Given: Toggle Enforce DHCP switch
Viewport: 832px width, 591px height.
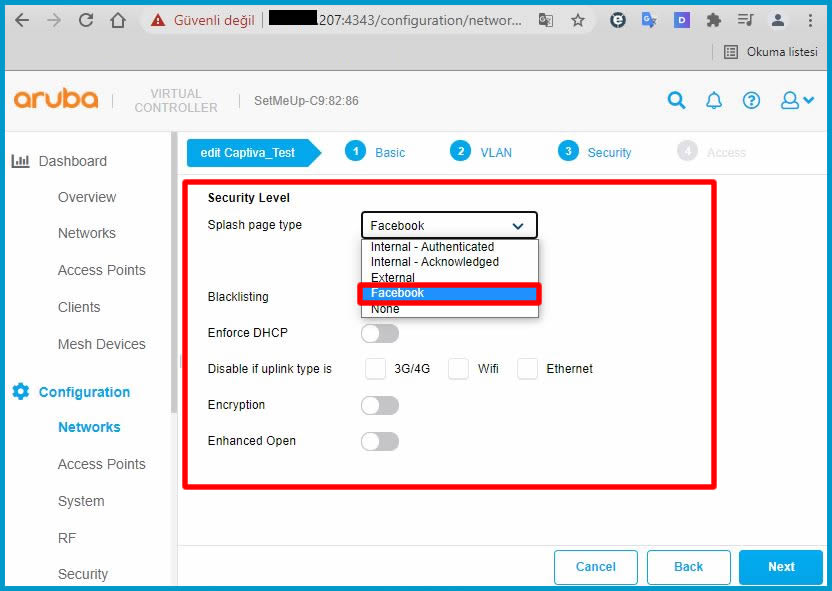Looking at the screenshot, I should [379, 334].
